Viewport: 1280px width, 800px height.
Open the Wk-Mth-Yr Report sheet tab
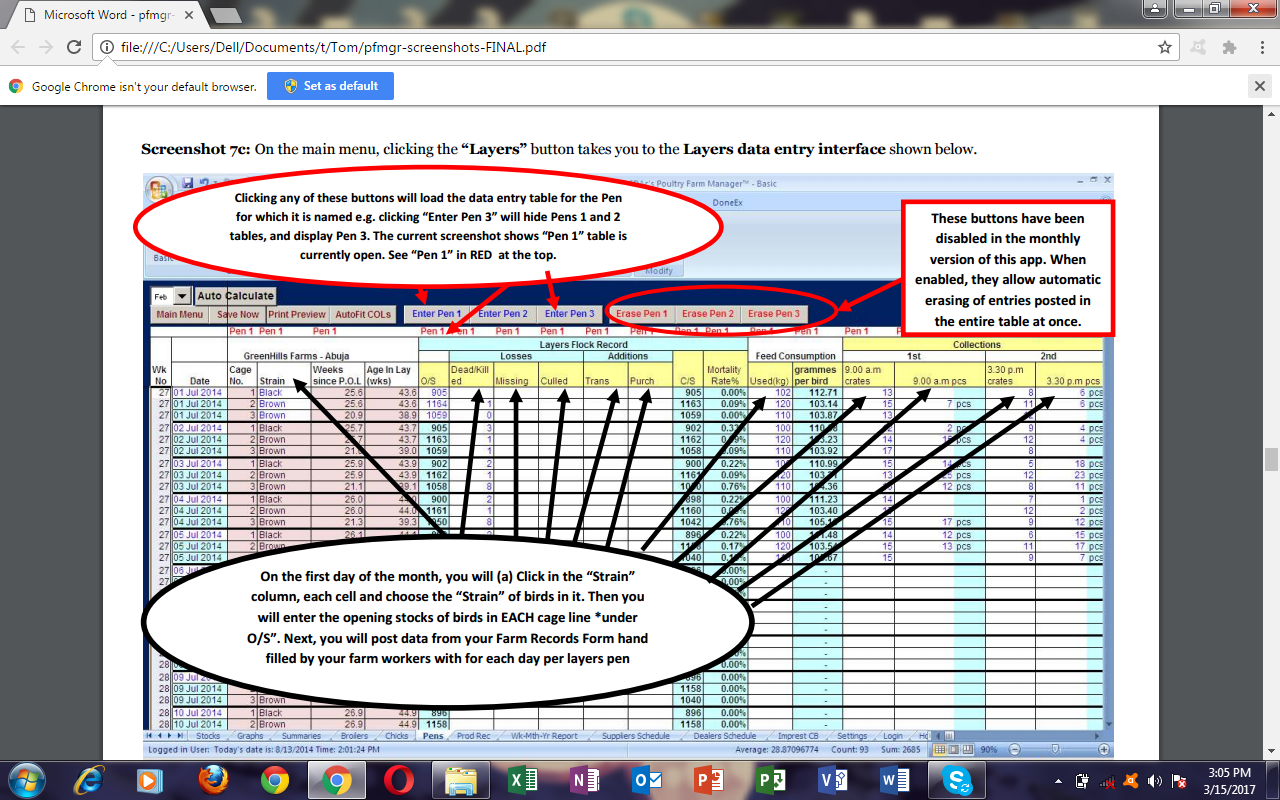544,736
